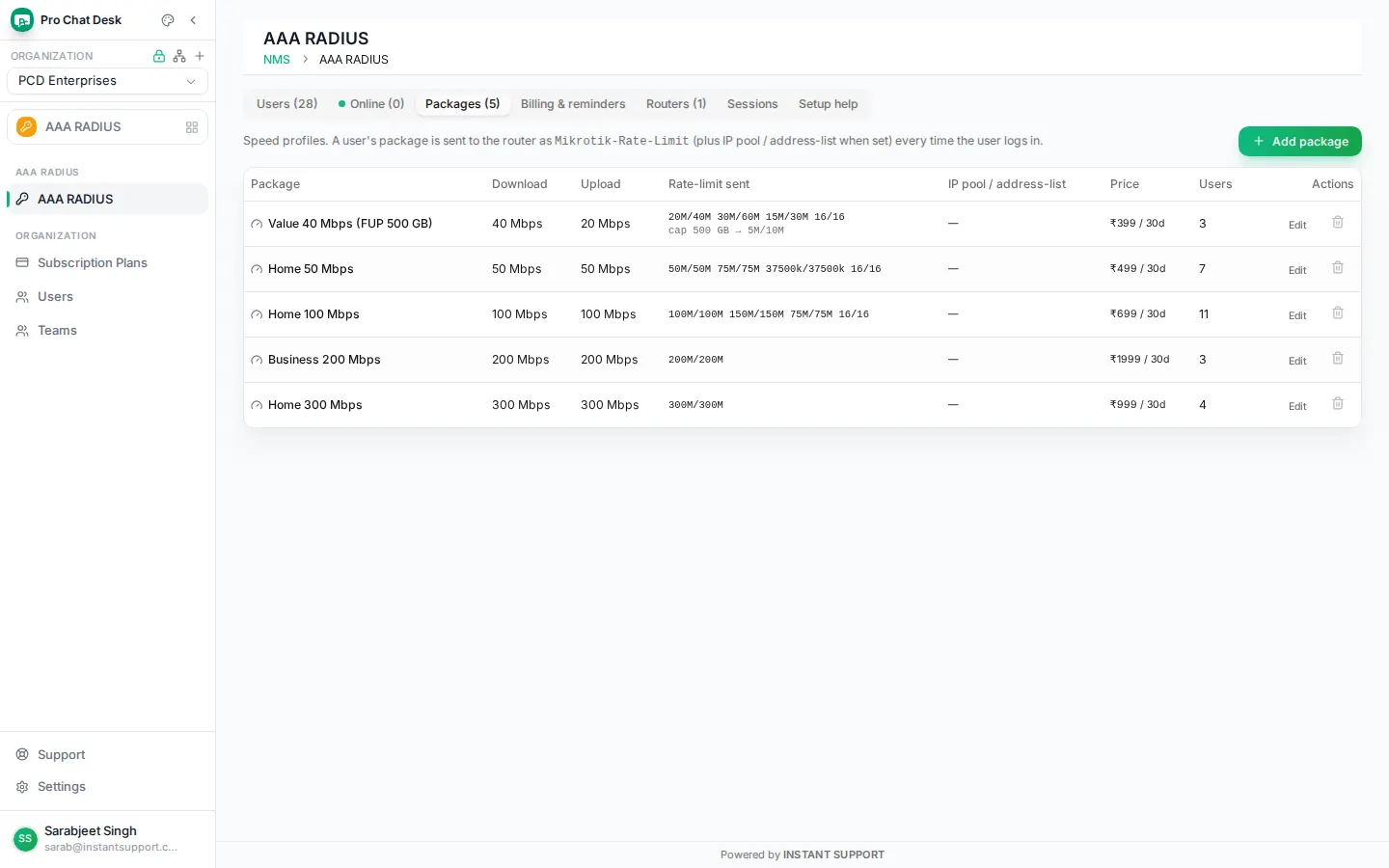Go to the Sessions tab
Viewport: 1389px width, 868px height.
pyautogui.click(x=752, y=104)
